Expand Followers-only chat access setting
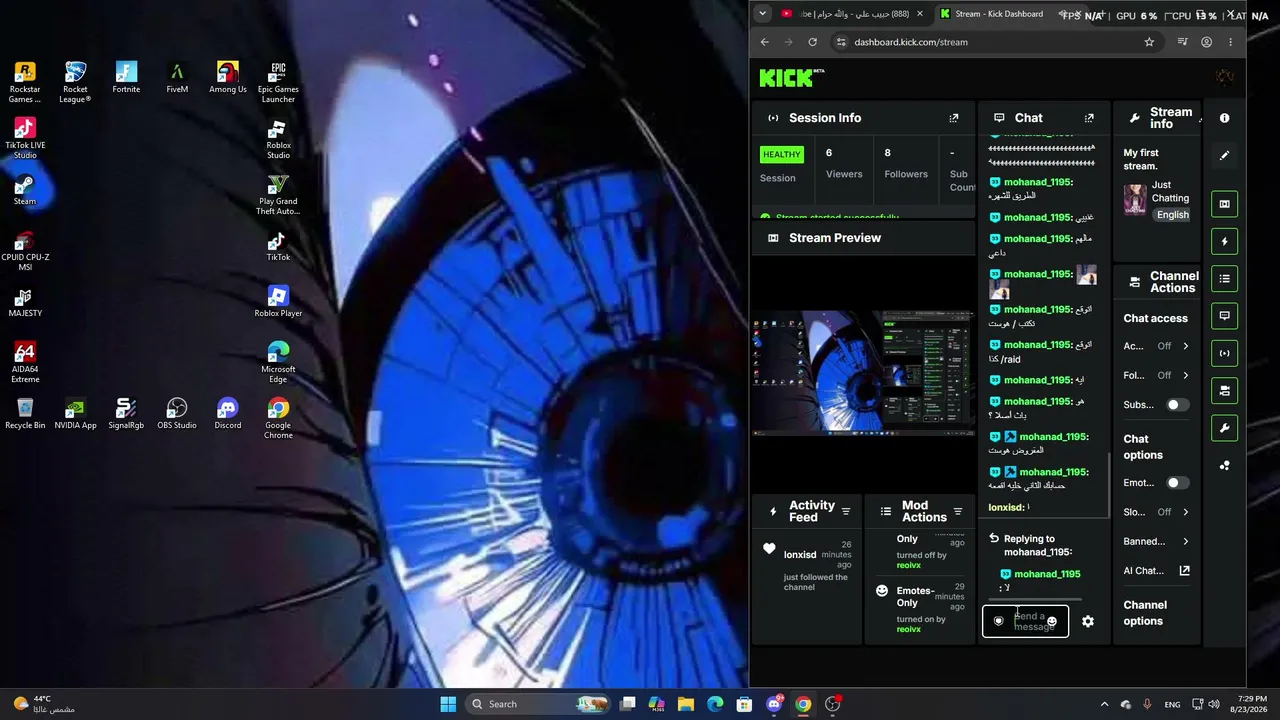This screenshot has height=720, width=1280. point(1156,375)
